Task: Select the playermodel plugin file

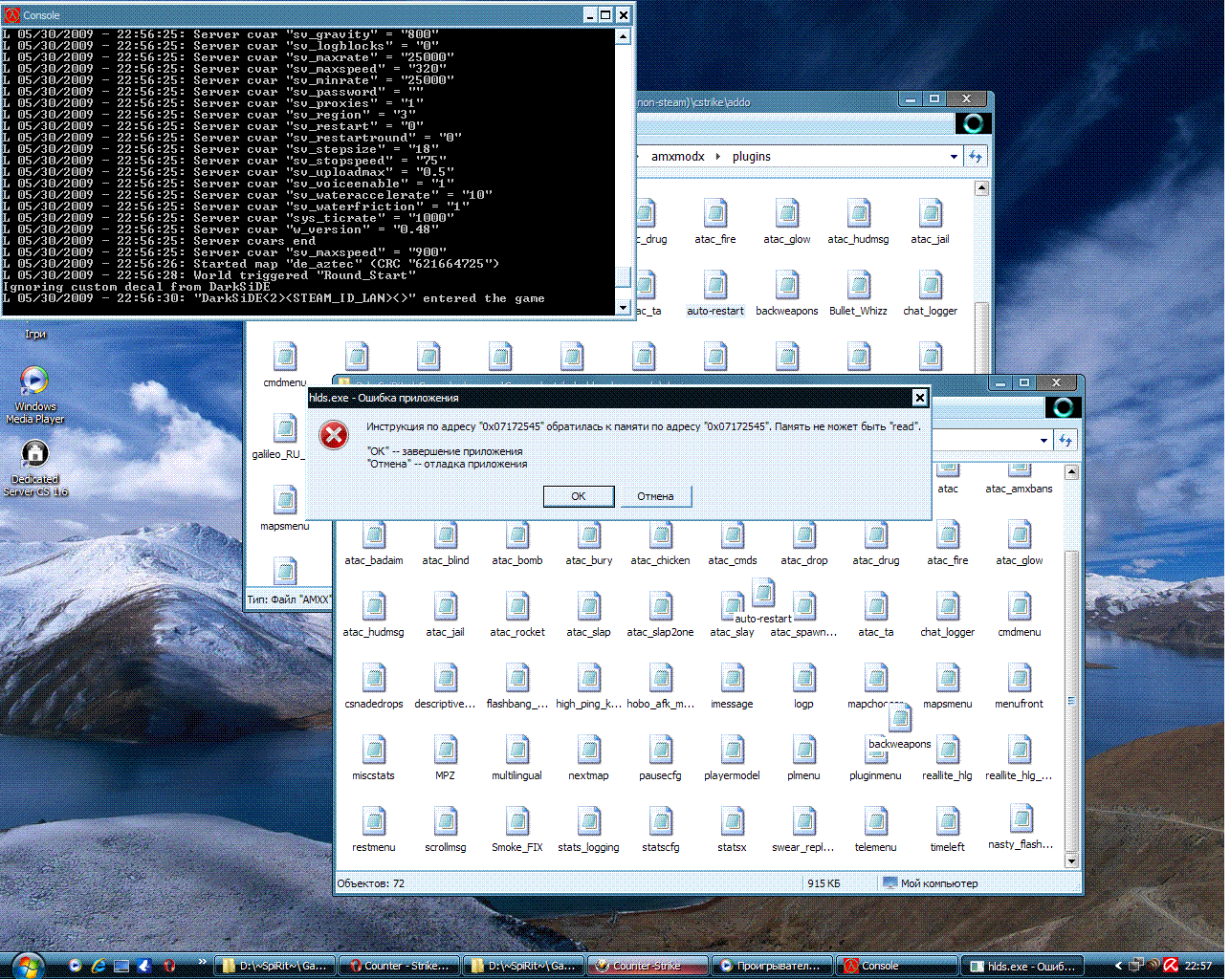Action: pyautogui.click(x=732, y=759)
